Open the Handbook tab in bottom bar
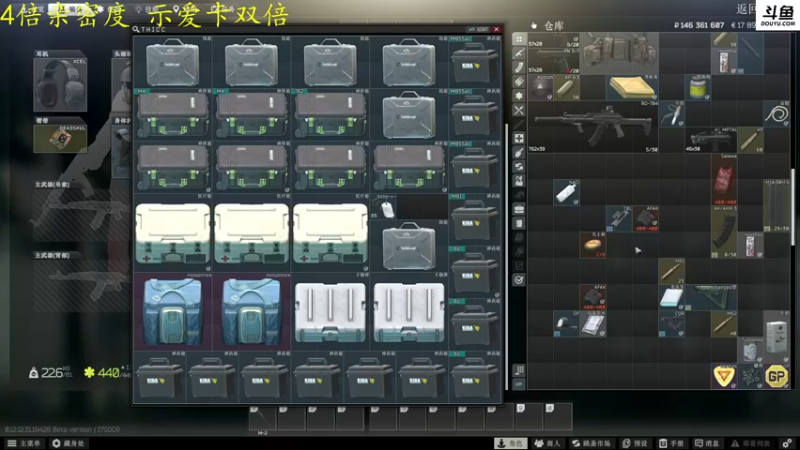800x450 pixels. coord(671,443)
